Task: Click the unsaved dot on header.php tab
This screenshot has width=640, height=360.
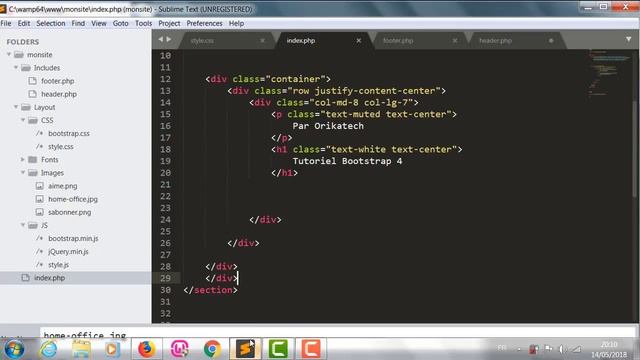Action: pos(551,40)
